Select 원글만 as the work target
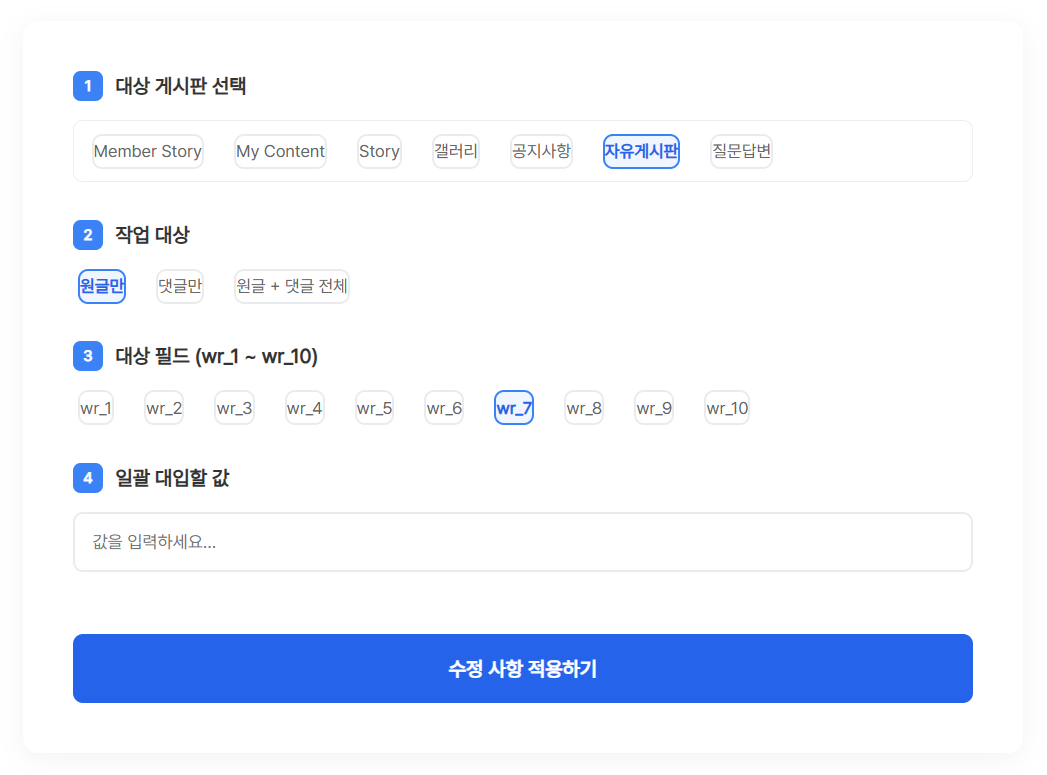The height and width of the screenshot is (775, 1047). pyautogui.click(x=102, y=286)
